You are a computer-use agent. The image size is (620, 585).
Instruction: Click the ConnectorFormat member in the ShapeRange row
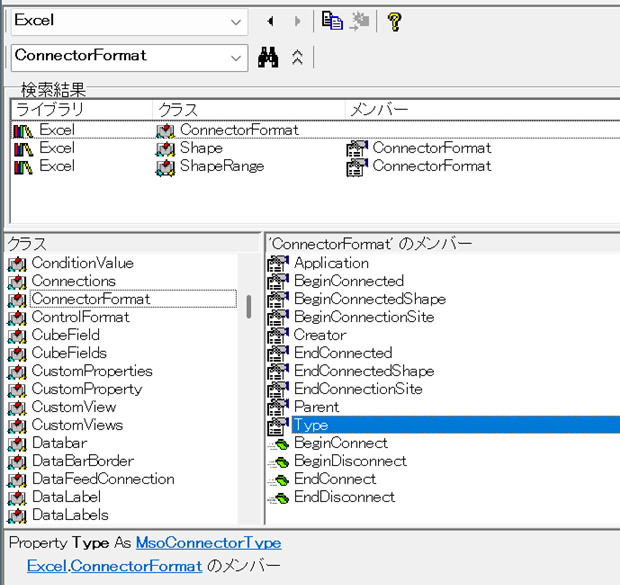point(431,166)
